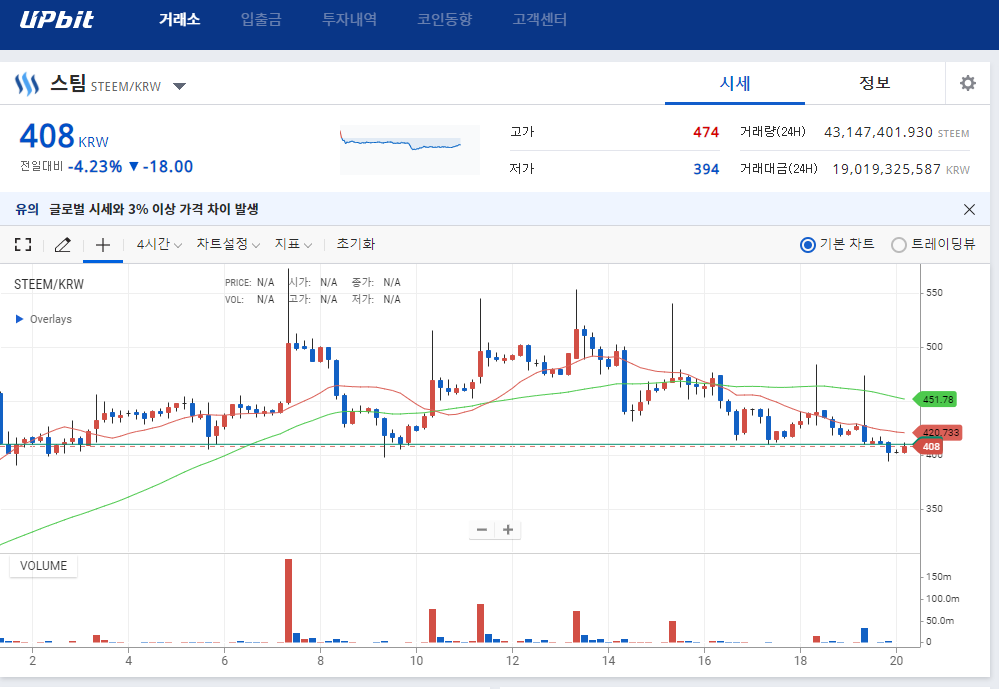The width and height of the screenshot is (999, 689).
Task: Open the 지표 indicators dropdown
Action: pos(293,244)
